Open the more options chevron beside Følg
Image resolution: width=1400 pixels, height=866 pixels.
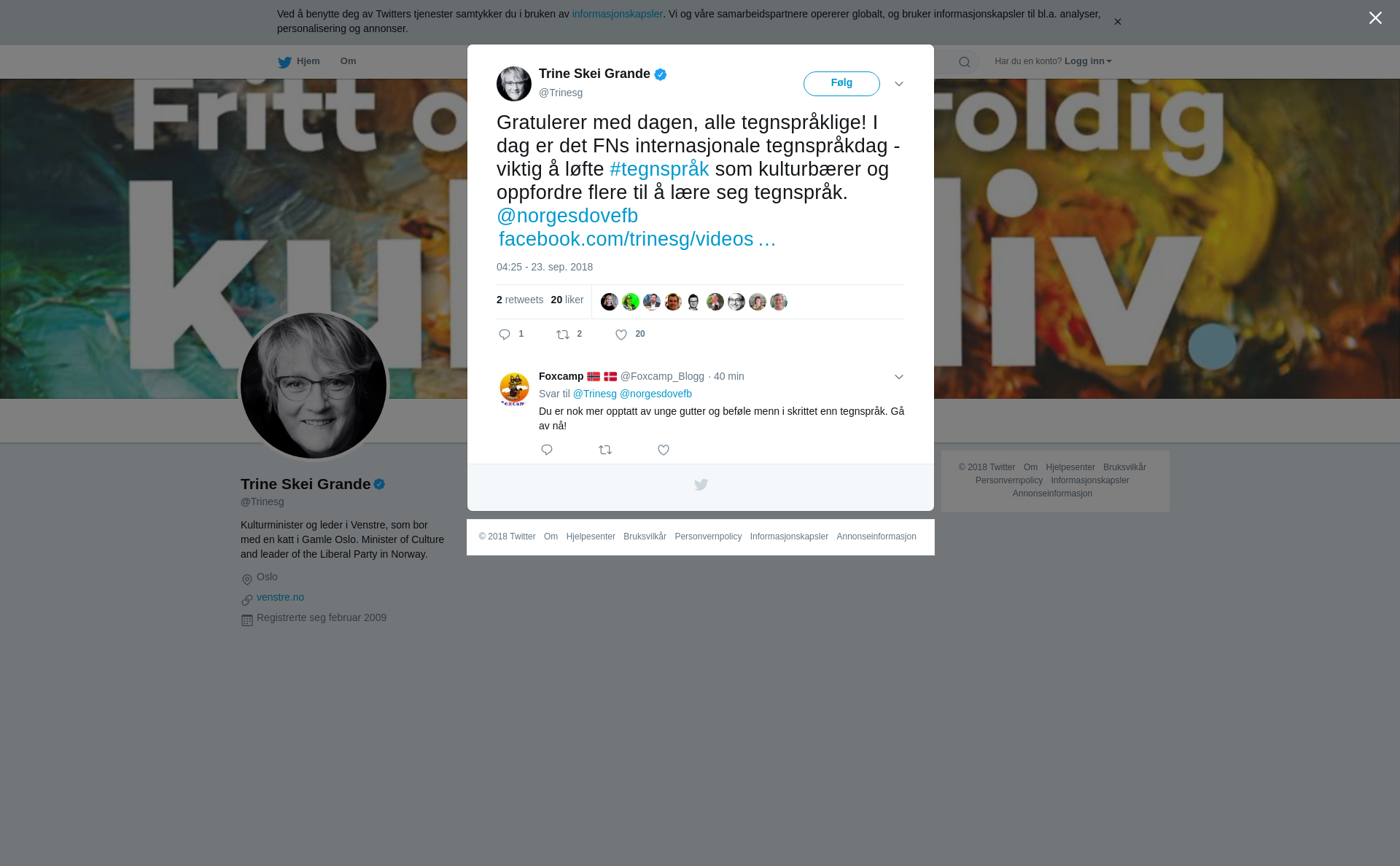899,84
